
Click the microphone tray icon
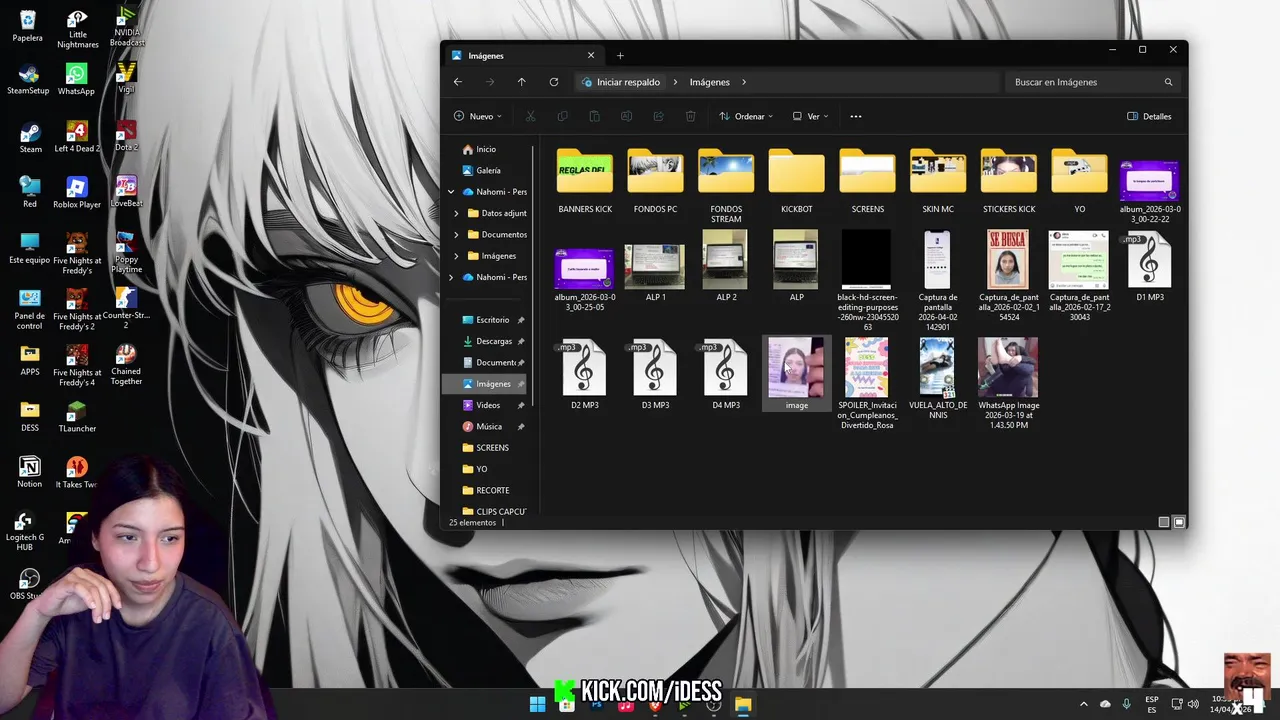click(1127, 704)
